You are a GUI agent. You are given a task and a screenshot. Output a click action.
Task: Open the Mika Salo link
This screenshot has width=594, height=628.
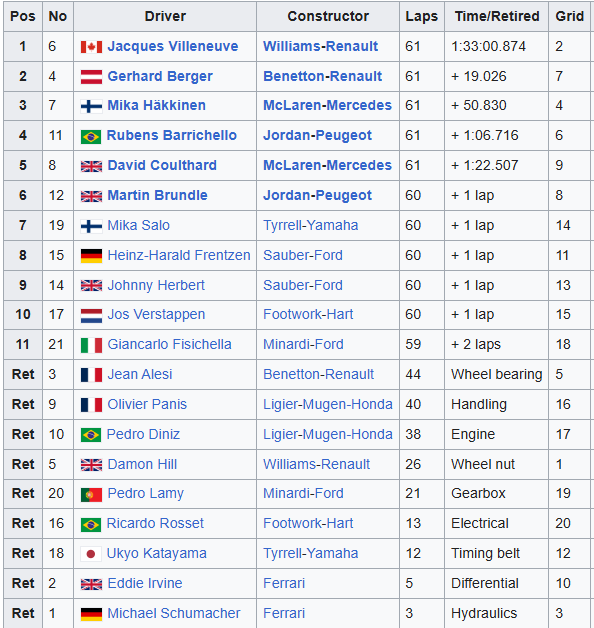[x=139, y=225]
